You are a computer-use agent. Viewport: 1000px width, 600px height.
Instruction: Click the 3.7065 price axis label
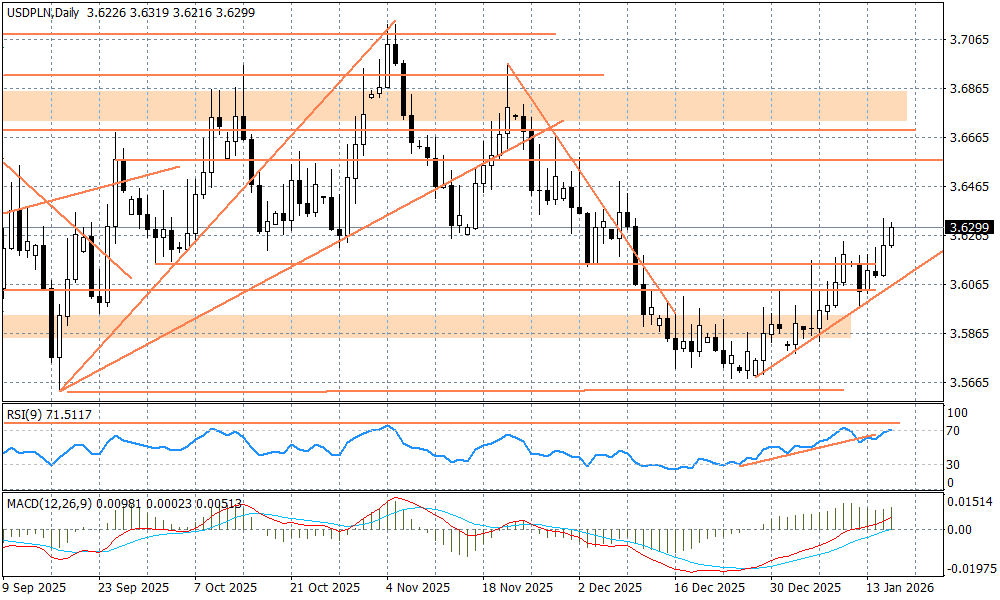(969, 40)
